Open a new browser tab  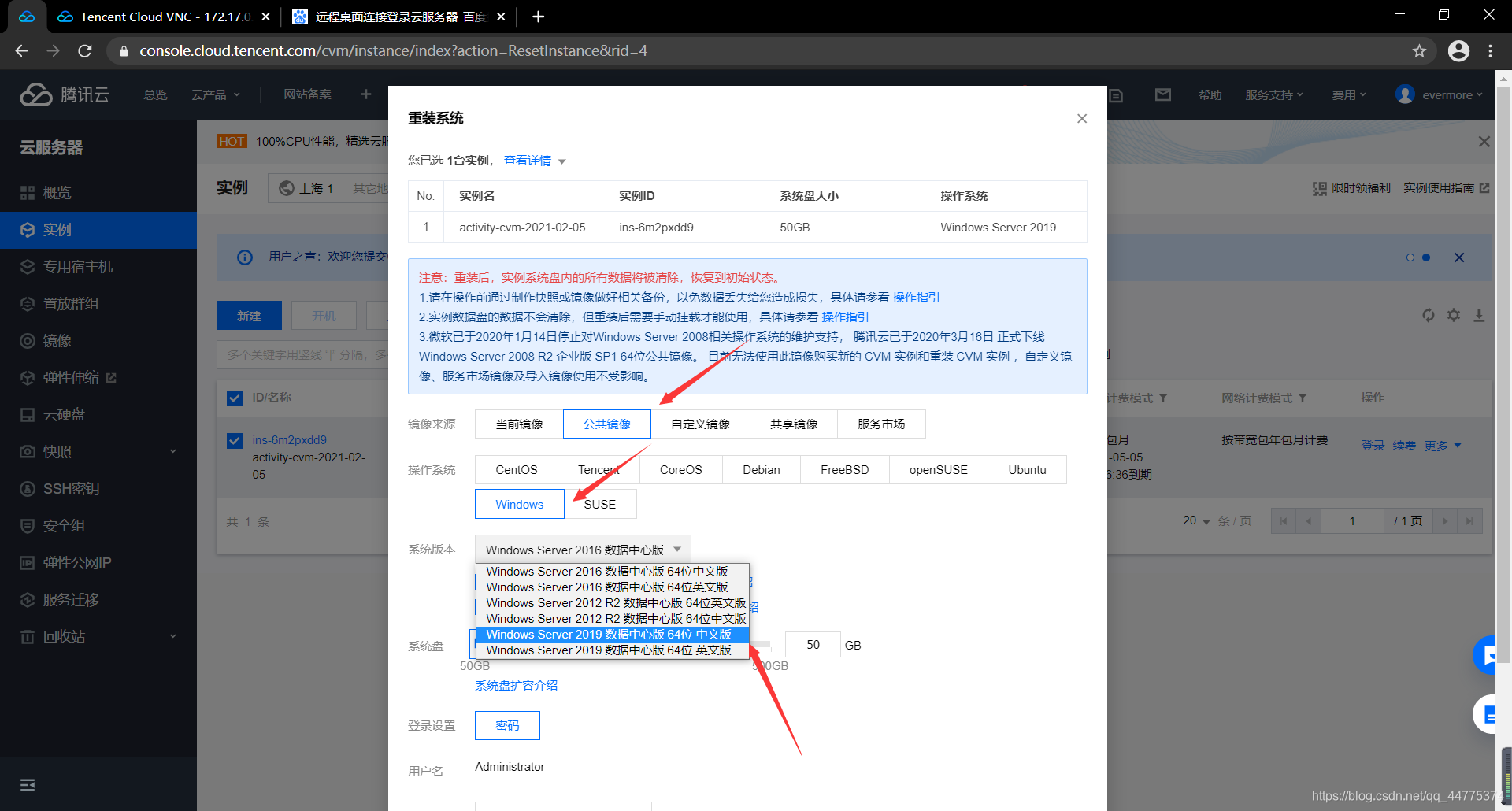tap(538, 17)
